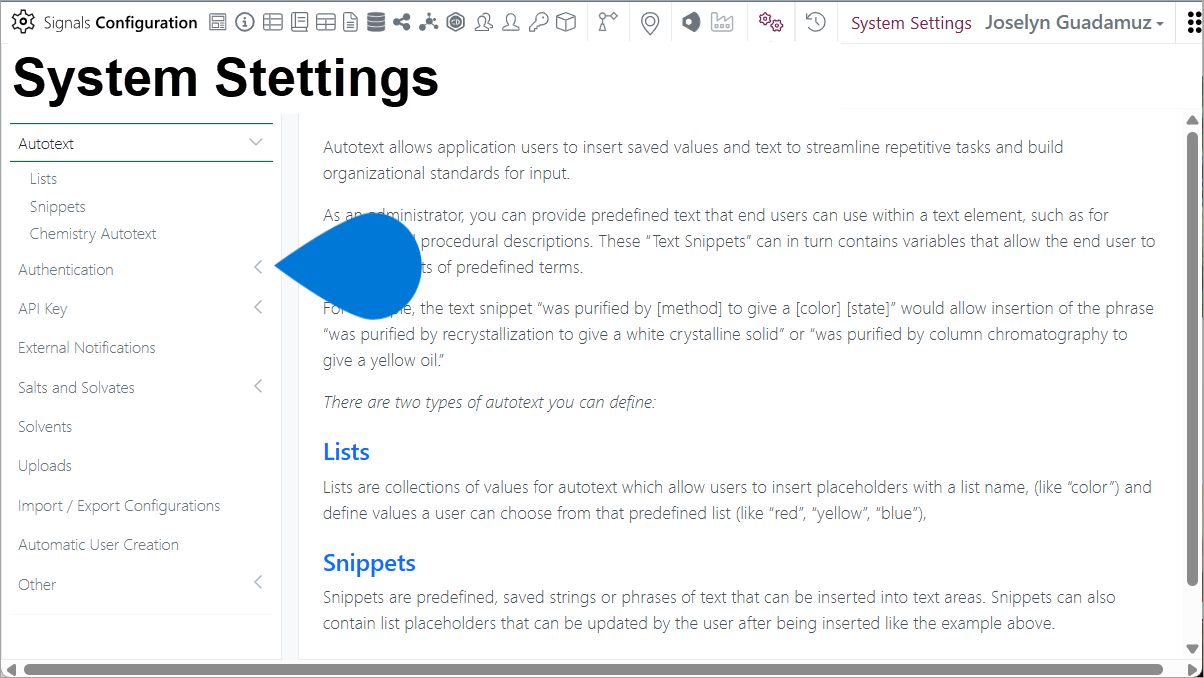Screen dimensions: 1204x678
Task: Open the database stack icon
Action: (376, 23)
